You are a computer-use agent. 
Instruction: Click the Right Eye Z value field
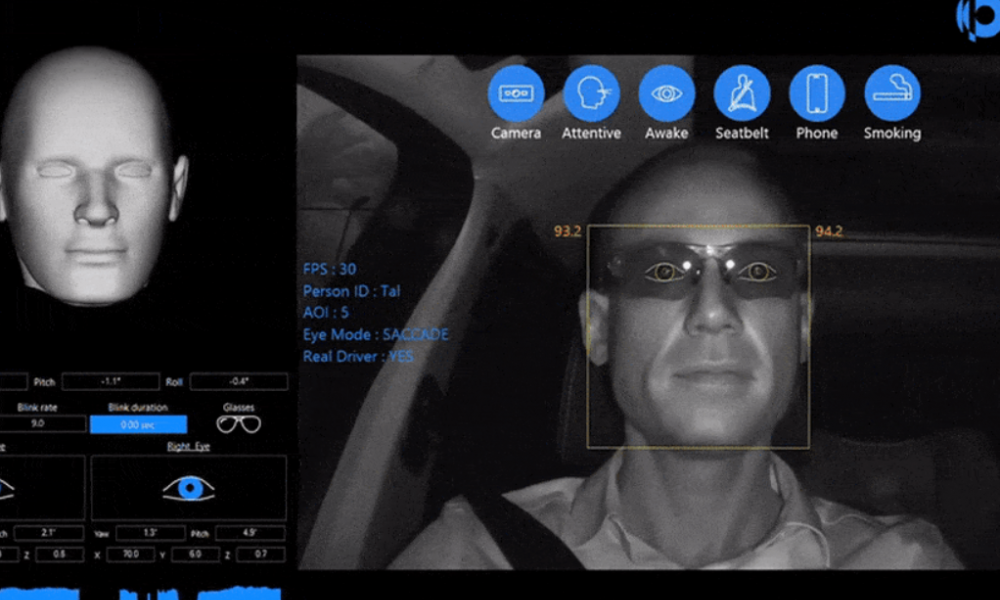(261, 555)
